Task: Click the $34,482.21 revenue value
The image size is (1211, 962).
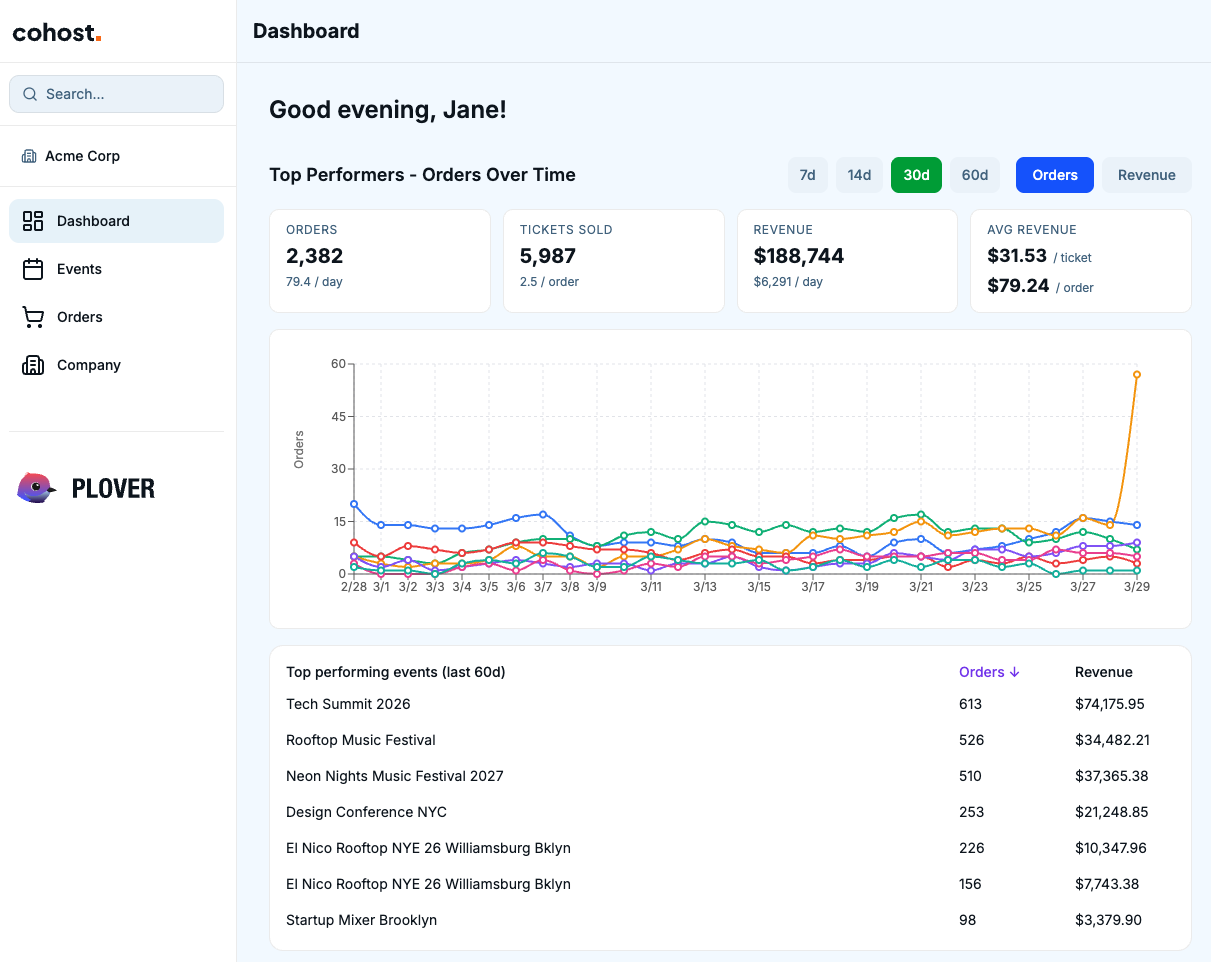Action: pos(1112,740)
